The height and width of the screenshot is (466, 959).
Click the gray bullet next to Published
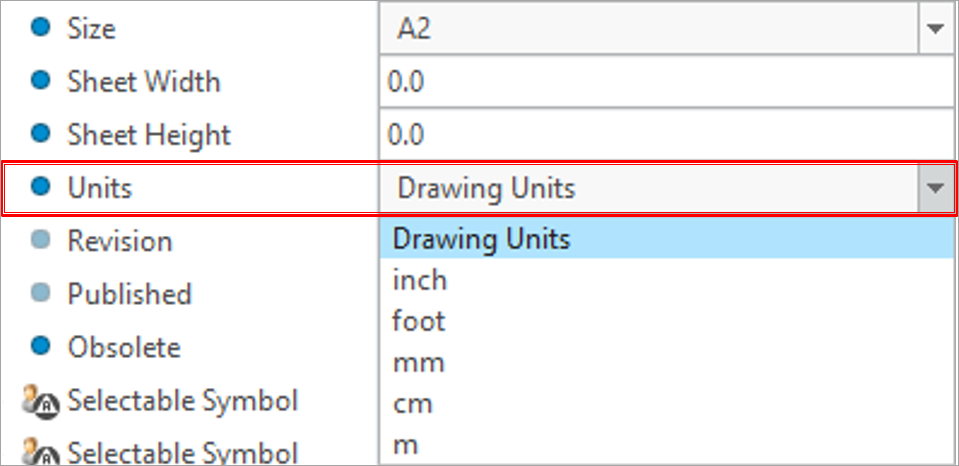[x=40, y=294]
